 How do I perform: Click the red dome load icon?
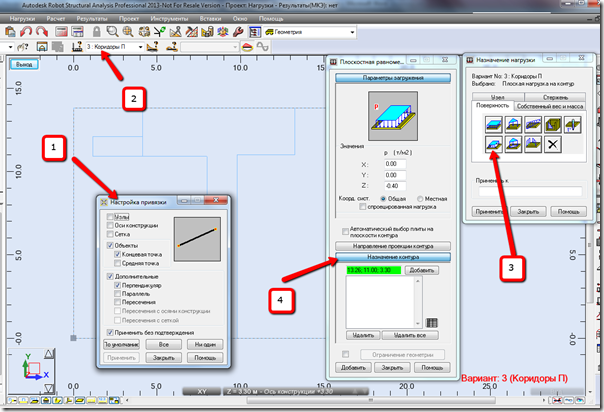pos(247,47)
